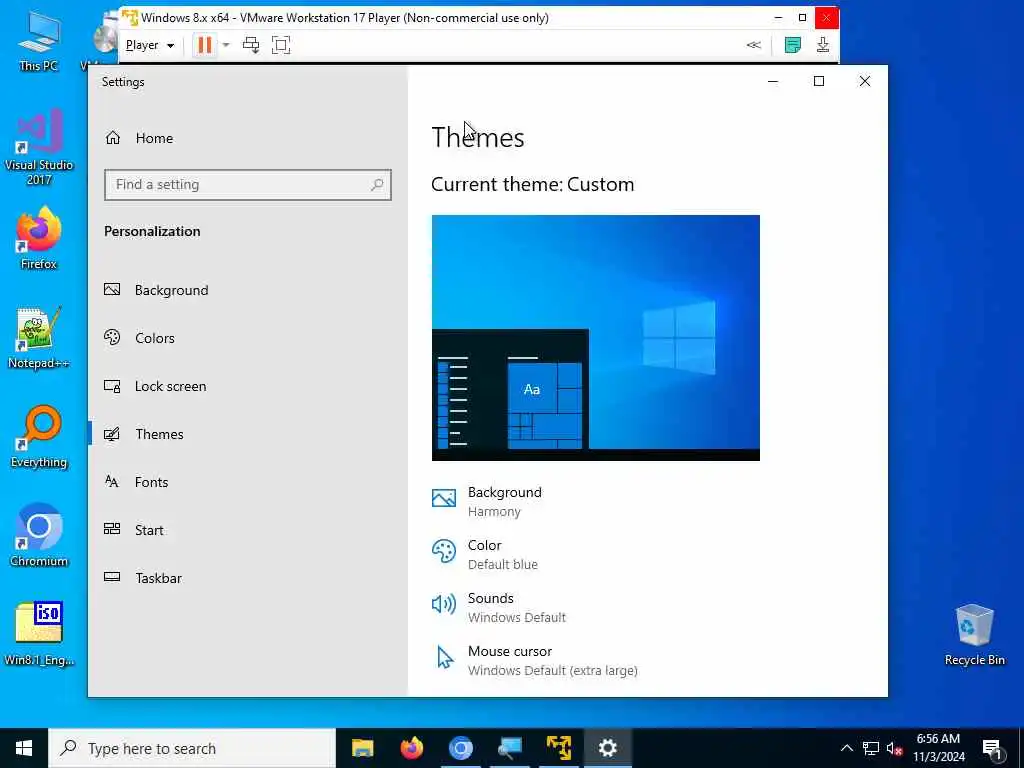Select Chromium desktop shortcut
The image size is (1024, 768).
pos(39,536)
